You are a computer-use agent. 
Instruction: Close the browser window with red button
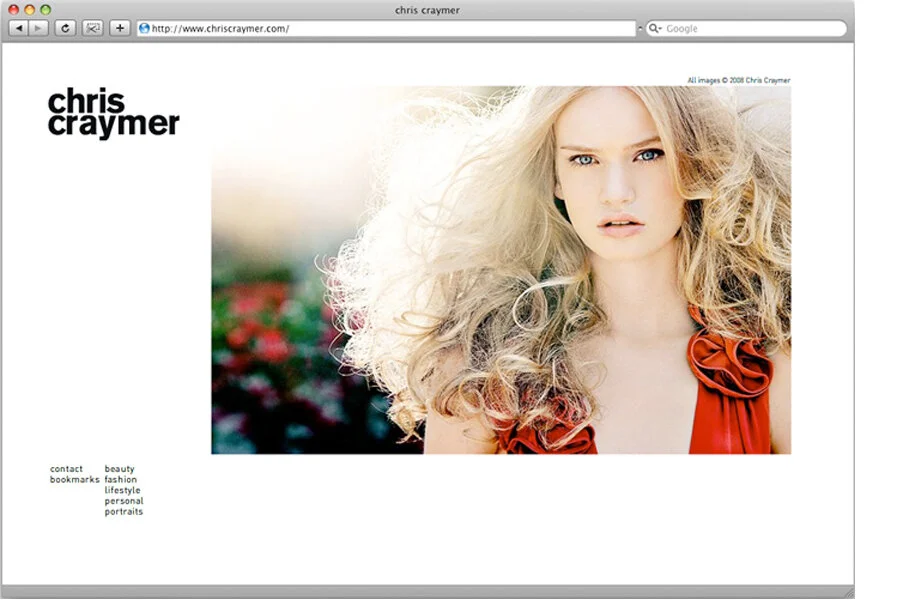(13, 10)
